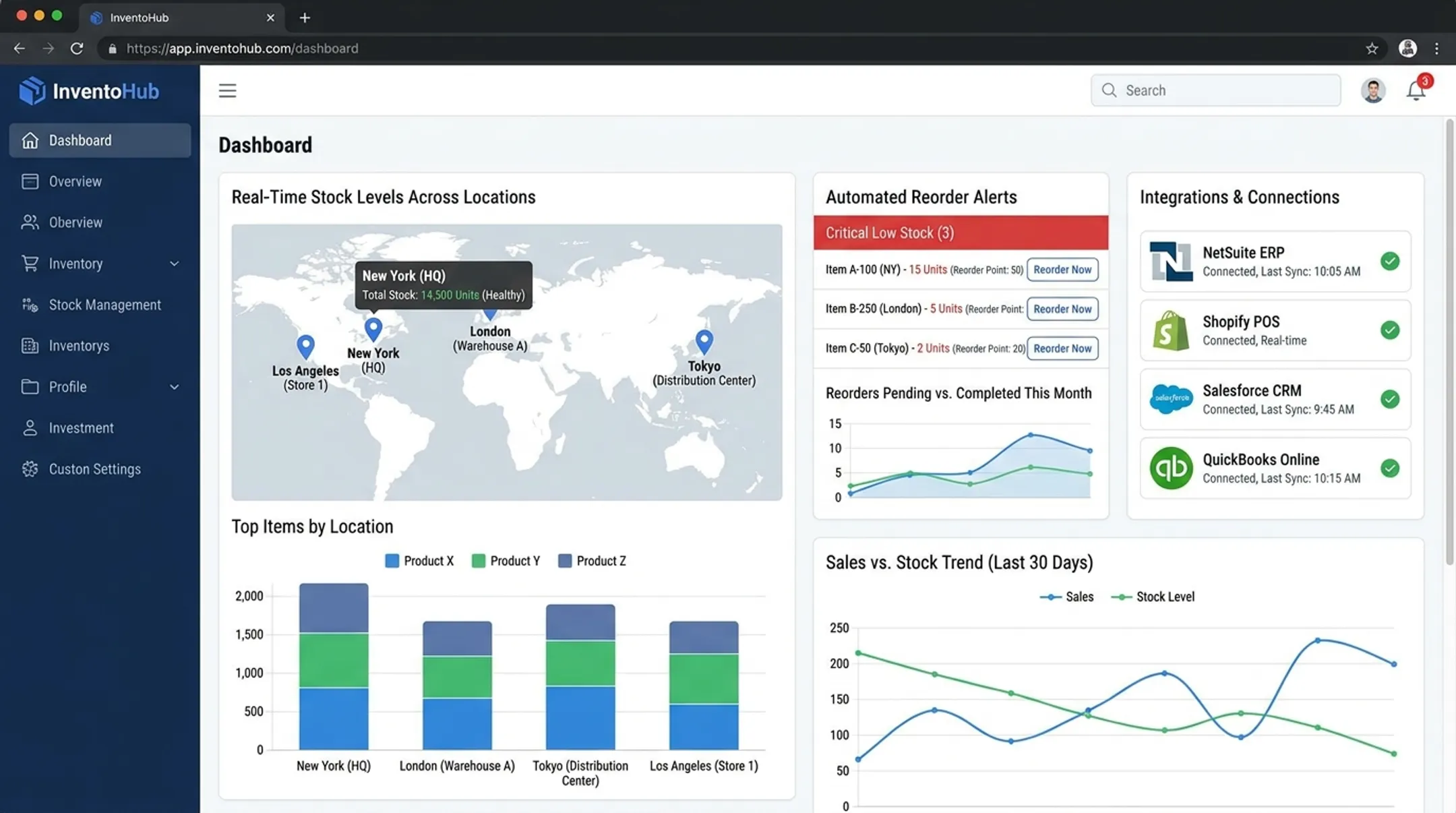The image size is (1456, 813).
Task: Click the Tokyo (Distribution Center) bar
Action: pos(580,677)
